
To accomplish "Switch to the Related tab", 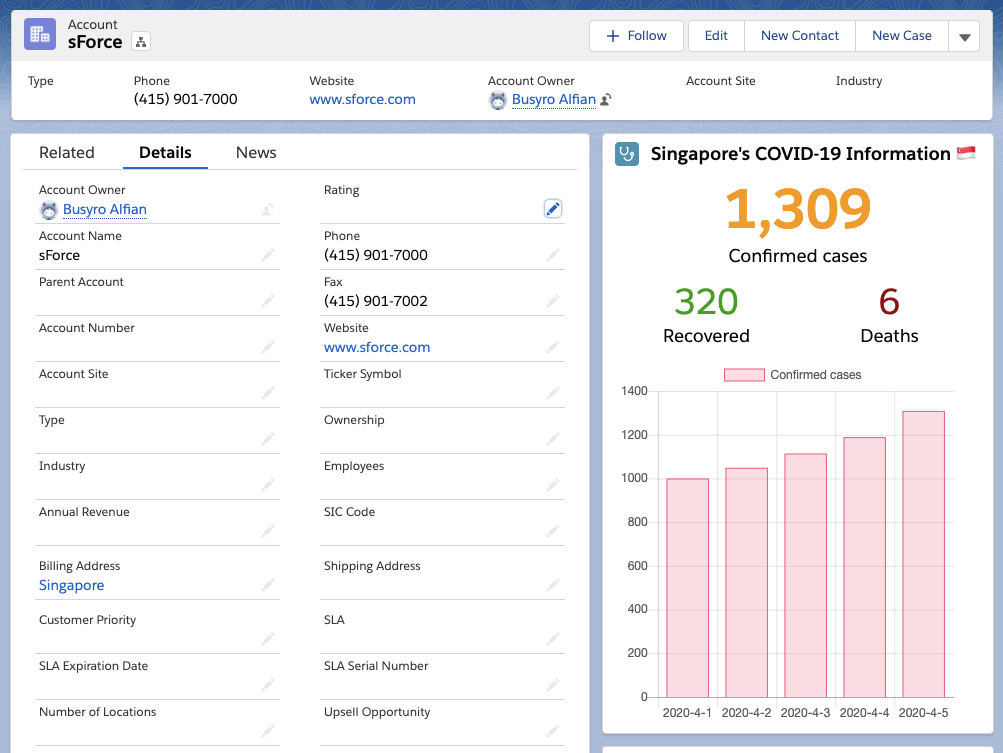I will (x=67, y=153).
